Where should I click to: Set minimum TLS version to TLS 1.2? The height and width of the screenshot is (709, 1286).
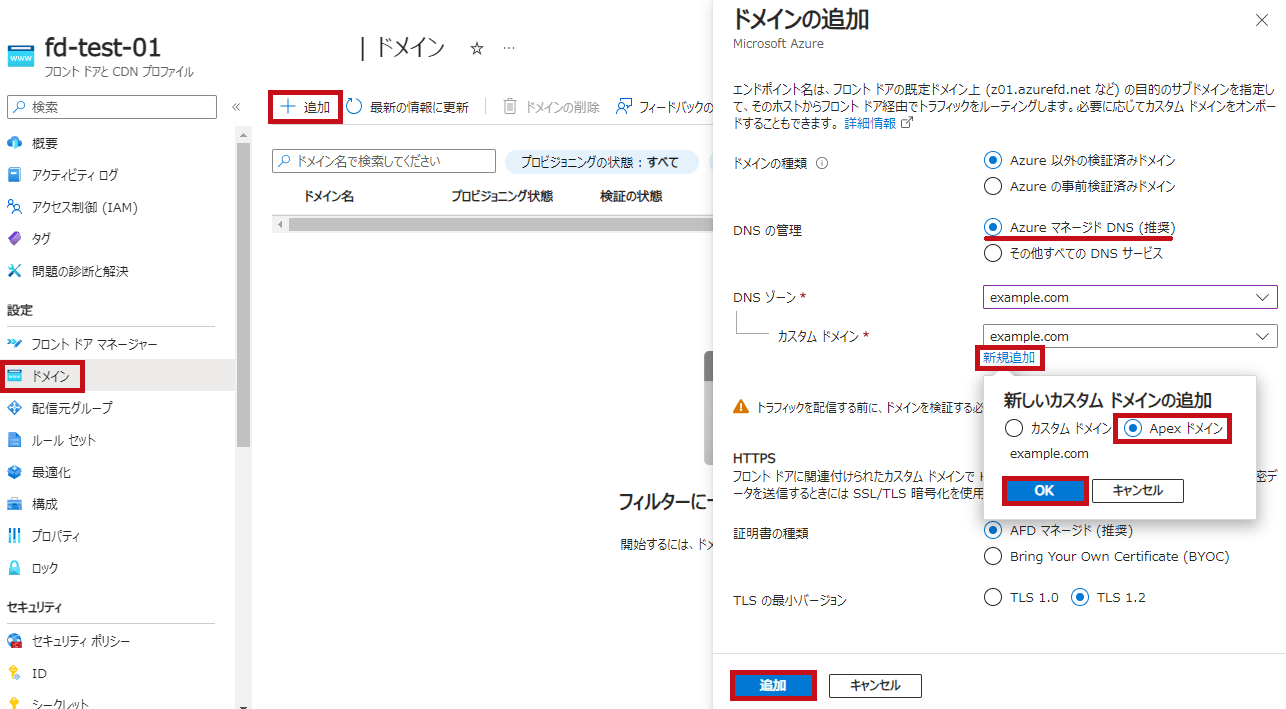coord(1080,598)
